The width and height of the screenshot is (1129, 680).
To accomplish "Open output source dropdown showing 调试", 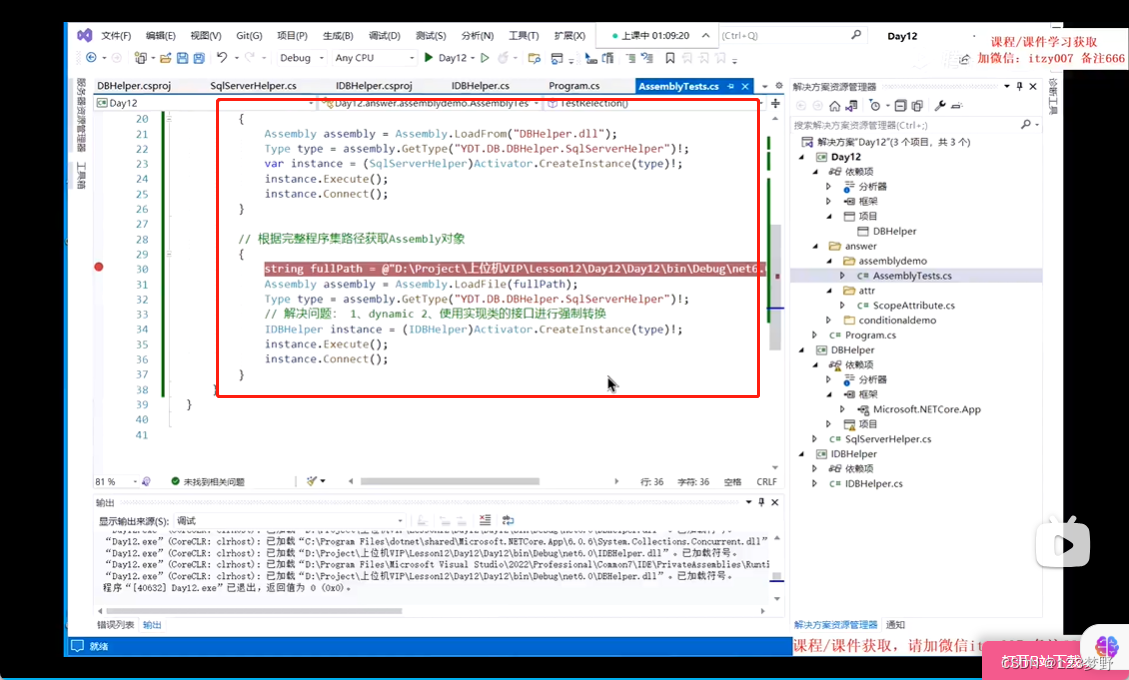I will (290, 520).
